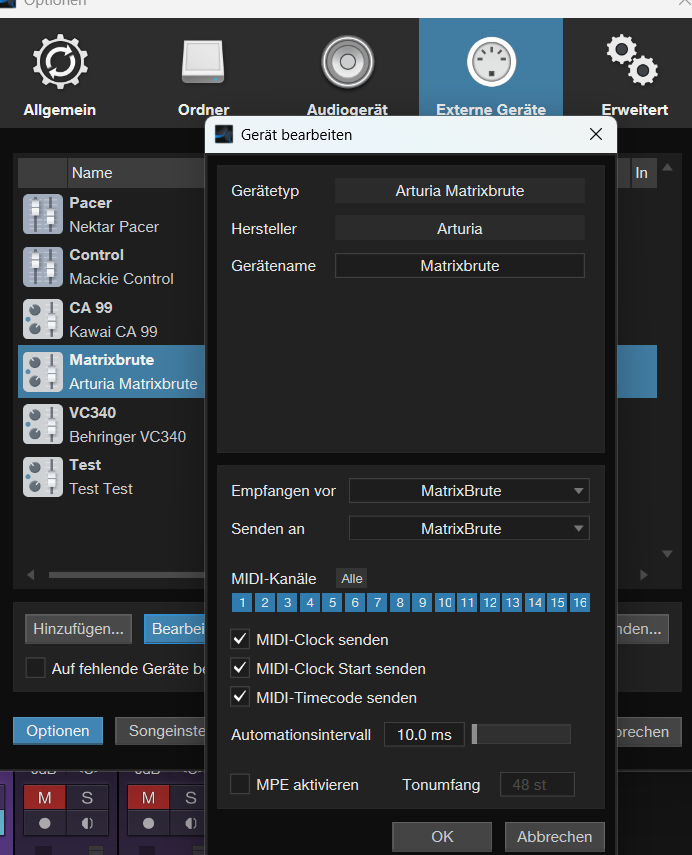The height and width of the screenshot is (855, 692).
Task: Toggle MIDI-Clock Start senden checkbox
Action: point(240,668)
